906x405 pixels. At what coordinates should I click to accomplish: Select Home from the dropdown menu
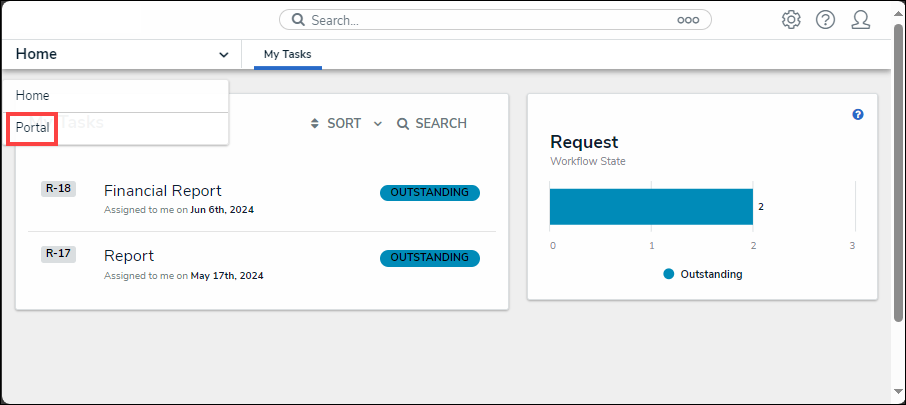[x=33, y=96]
